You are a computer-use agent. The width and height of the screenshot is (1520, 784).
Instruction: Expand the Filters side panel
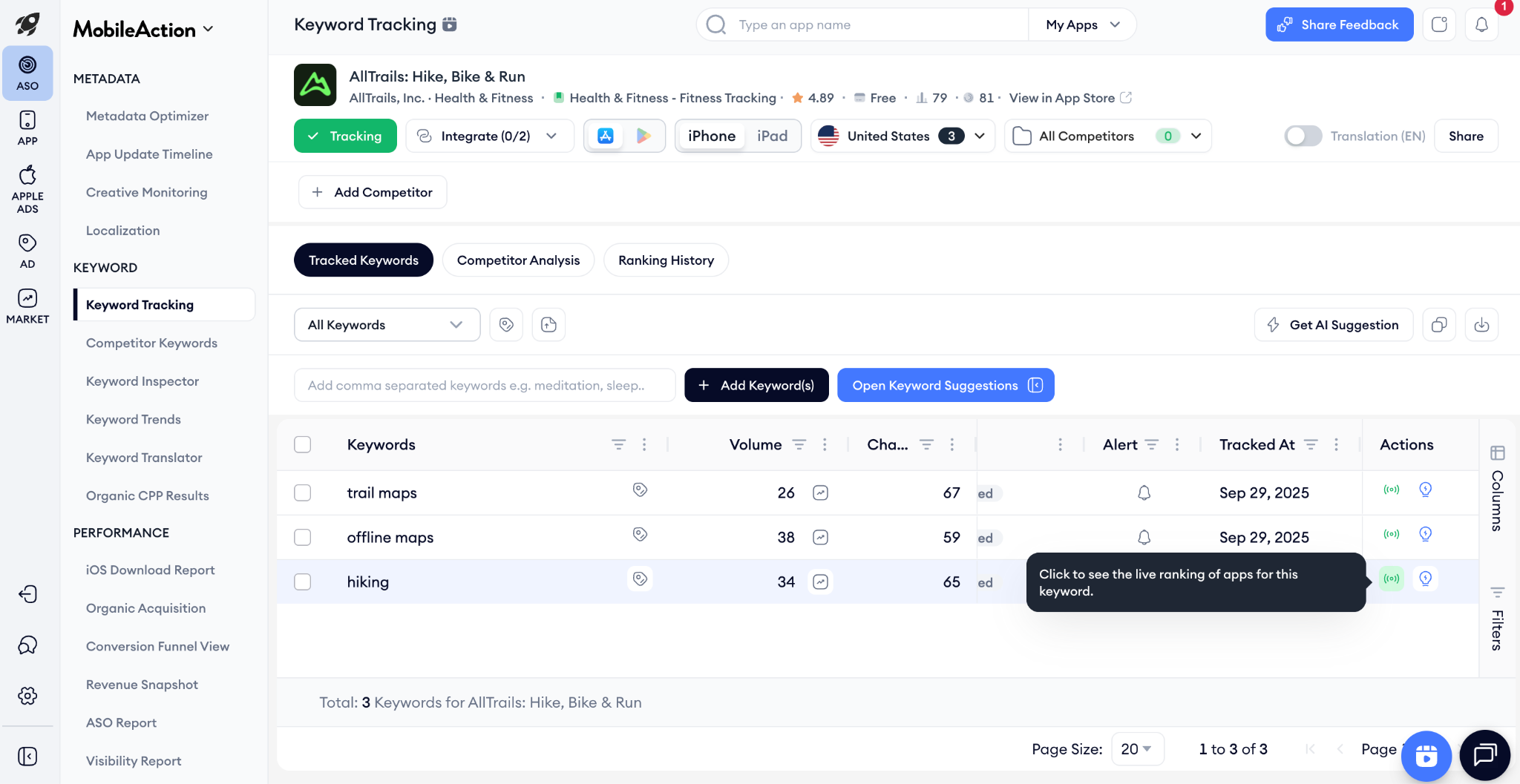[x=1498, y=618]
